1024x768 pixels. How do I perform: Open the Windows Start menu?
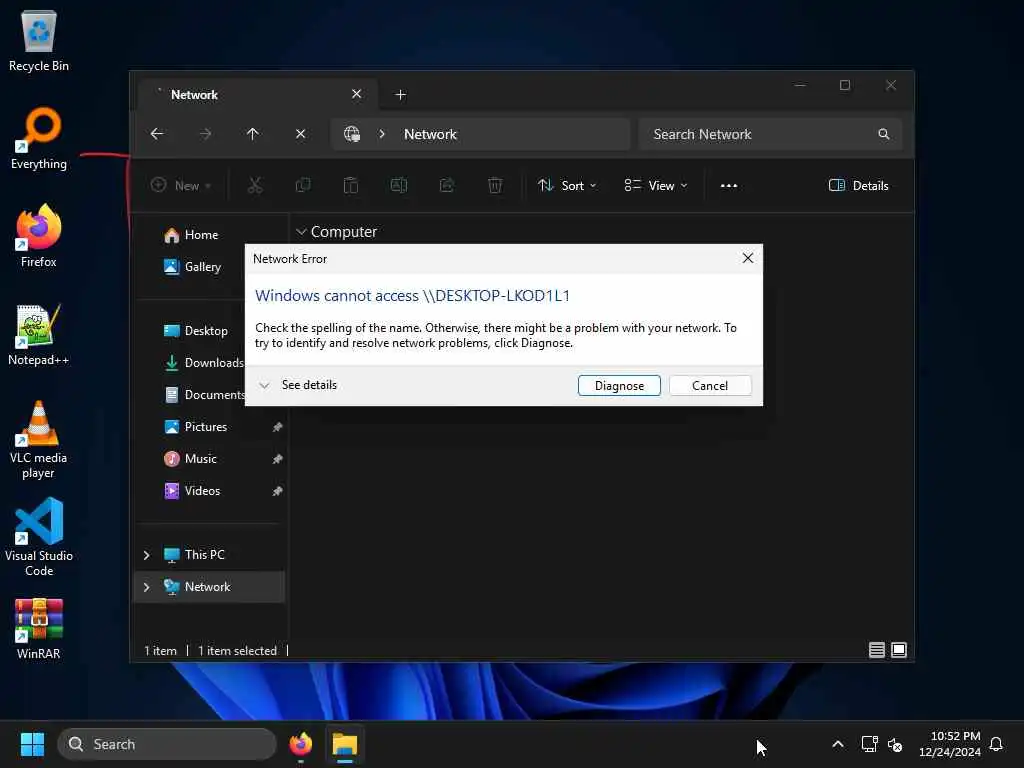click(x=32, y=744)
